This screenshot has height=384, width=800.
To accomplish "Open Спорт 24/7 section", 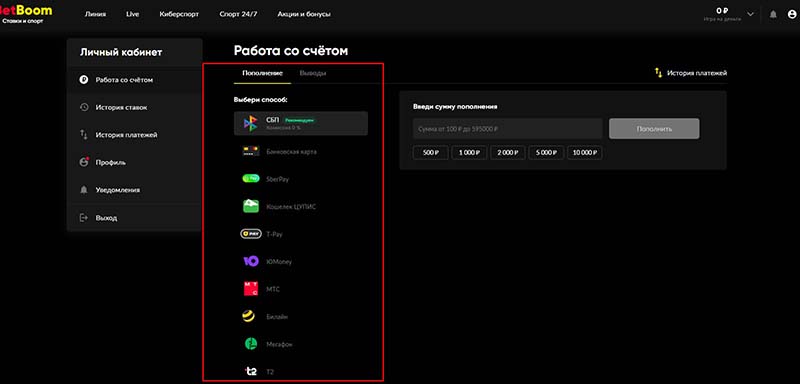I will coord(238,14).
